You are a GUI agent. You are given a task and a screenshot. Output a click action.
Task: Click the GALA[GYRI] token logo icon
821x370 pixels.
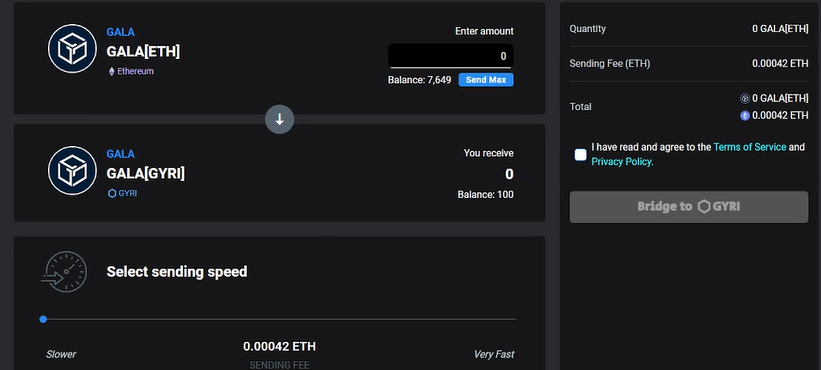72,171
